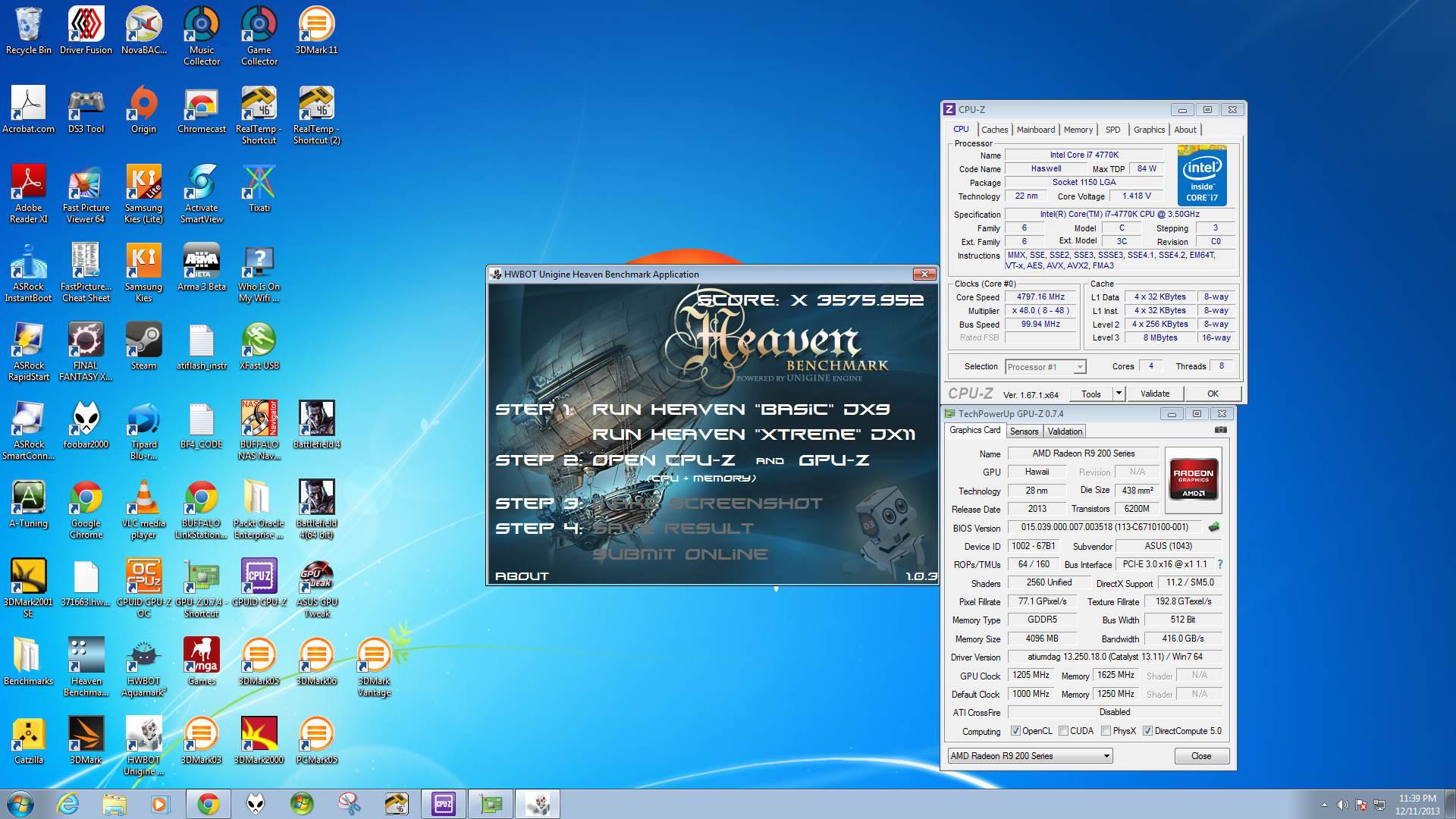Launch XFast USB desktop icon
Image resolution: width=1456 pixels, height=819 pixels.
coord(259,346)
